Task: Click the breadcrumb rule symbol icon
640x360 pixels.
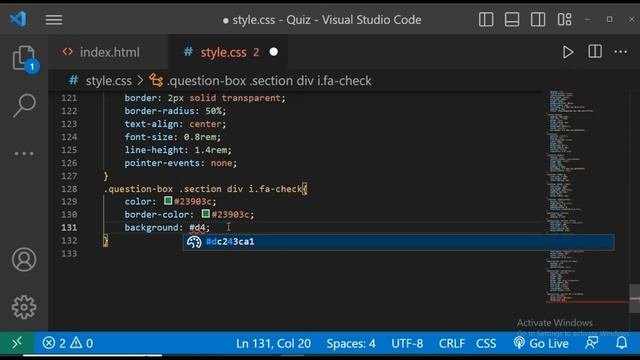Action: [x=156, y=80]
